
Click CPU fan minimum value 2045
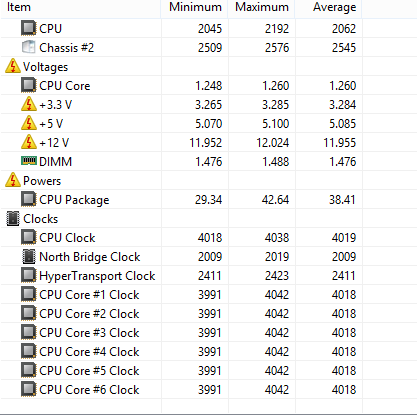[x=210, y=28]
